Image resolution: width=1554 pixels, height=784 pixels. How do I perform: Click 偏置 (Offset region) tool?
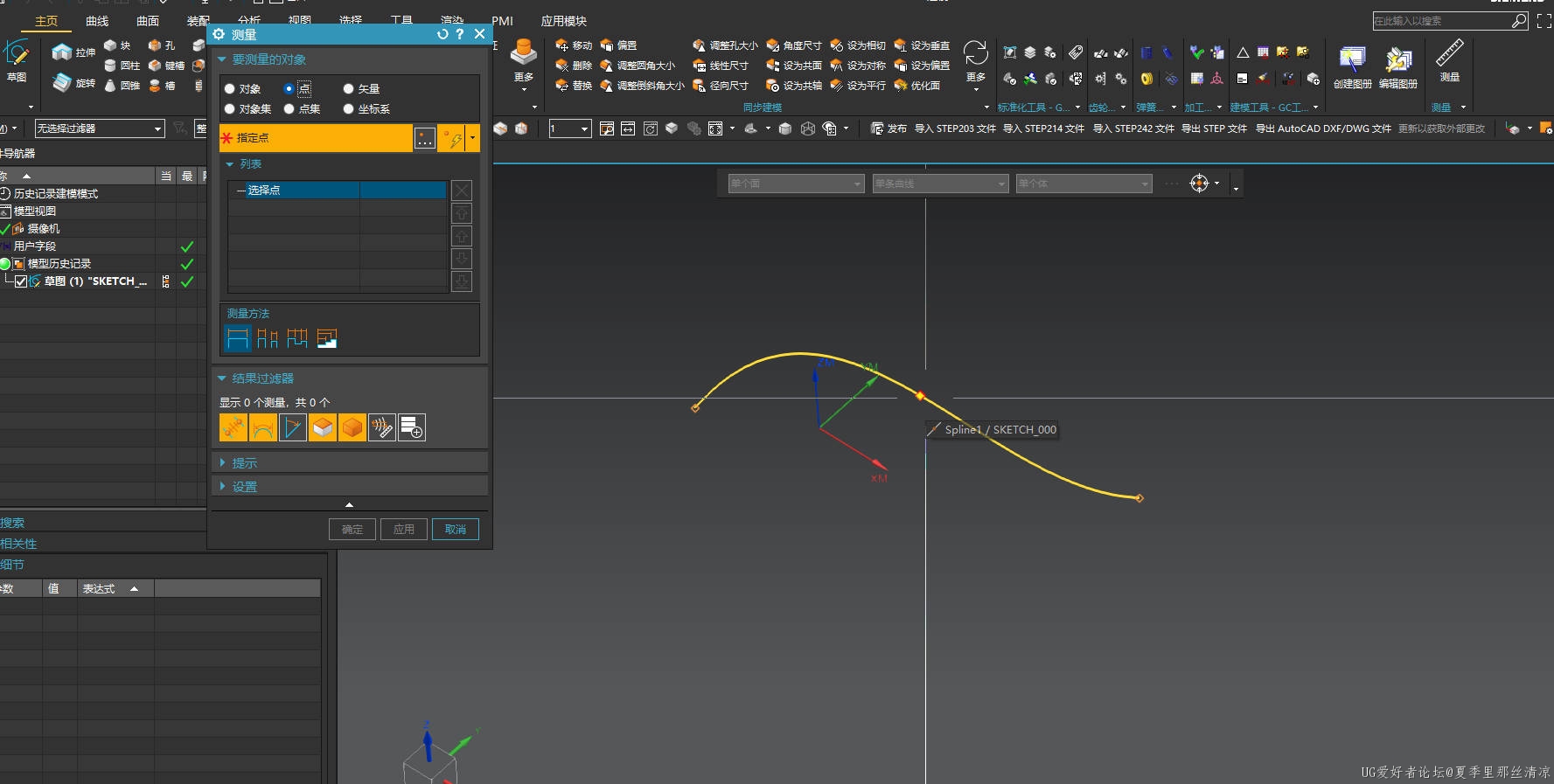618,45
